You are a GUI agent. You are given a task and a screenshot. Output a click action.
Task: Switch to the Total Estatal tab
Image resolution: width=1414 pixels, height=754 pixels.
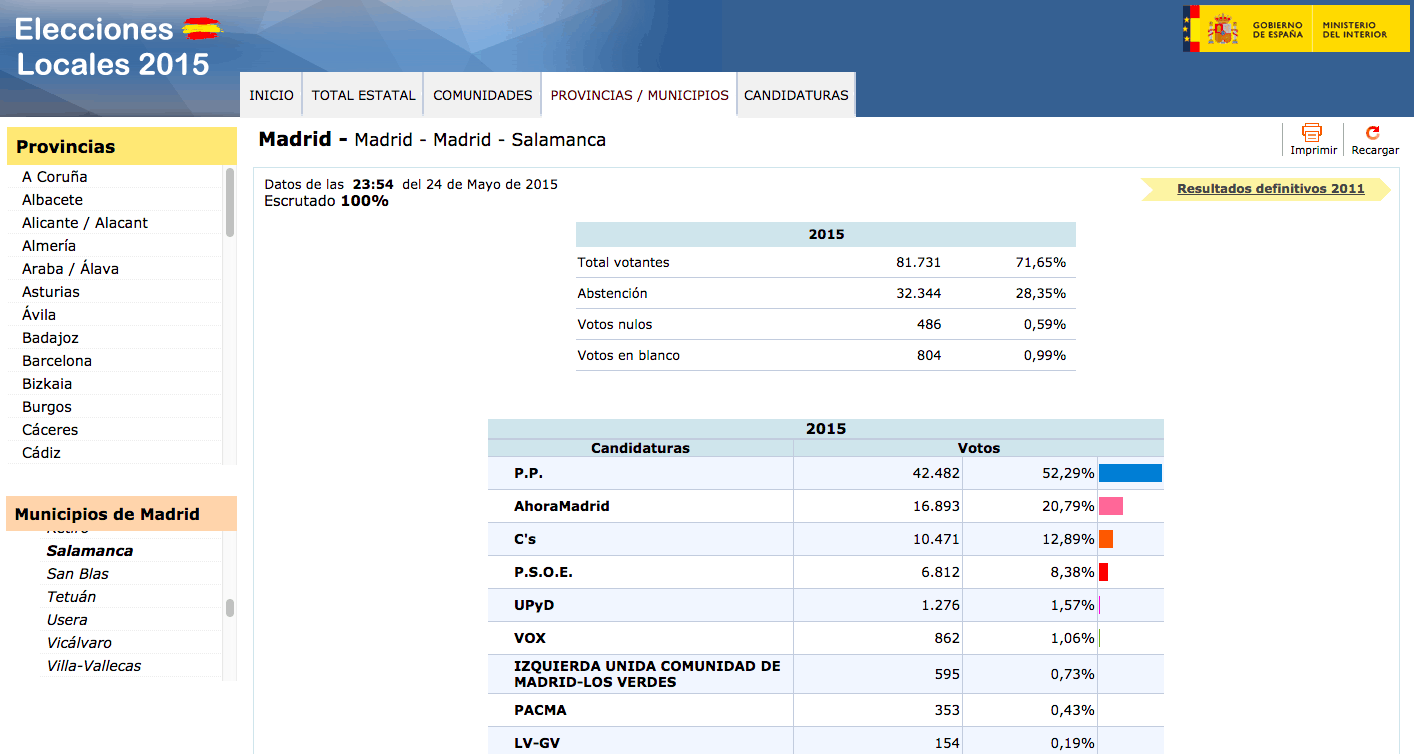point(363,95)
